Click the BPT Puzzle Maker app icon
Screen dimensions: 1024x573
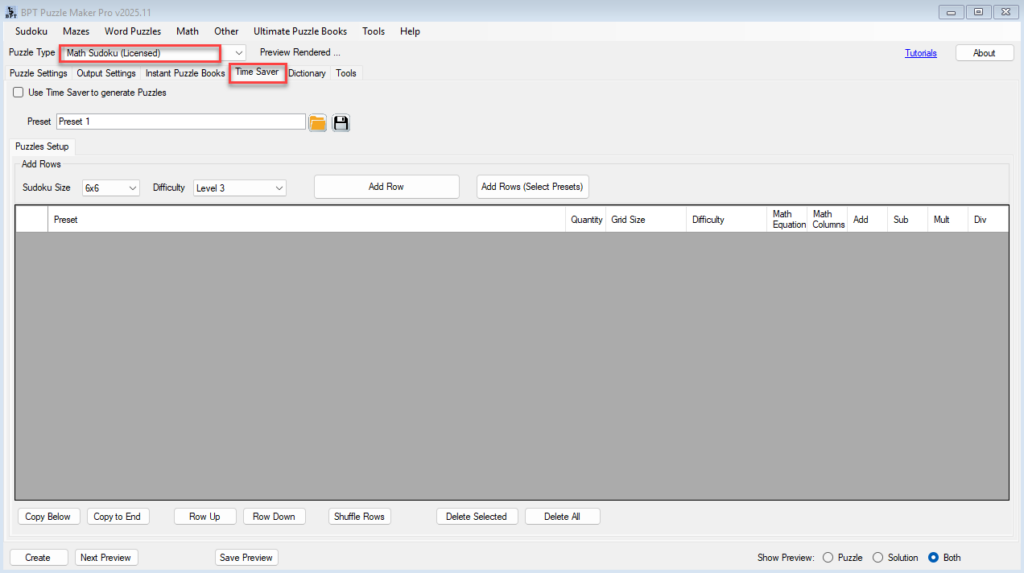click(x=10, y=11)
